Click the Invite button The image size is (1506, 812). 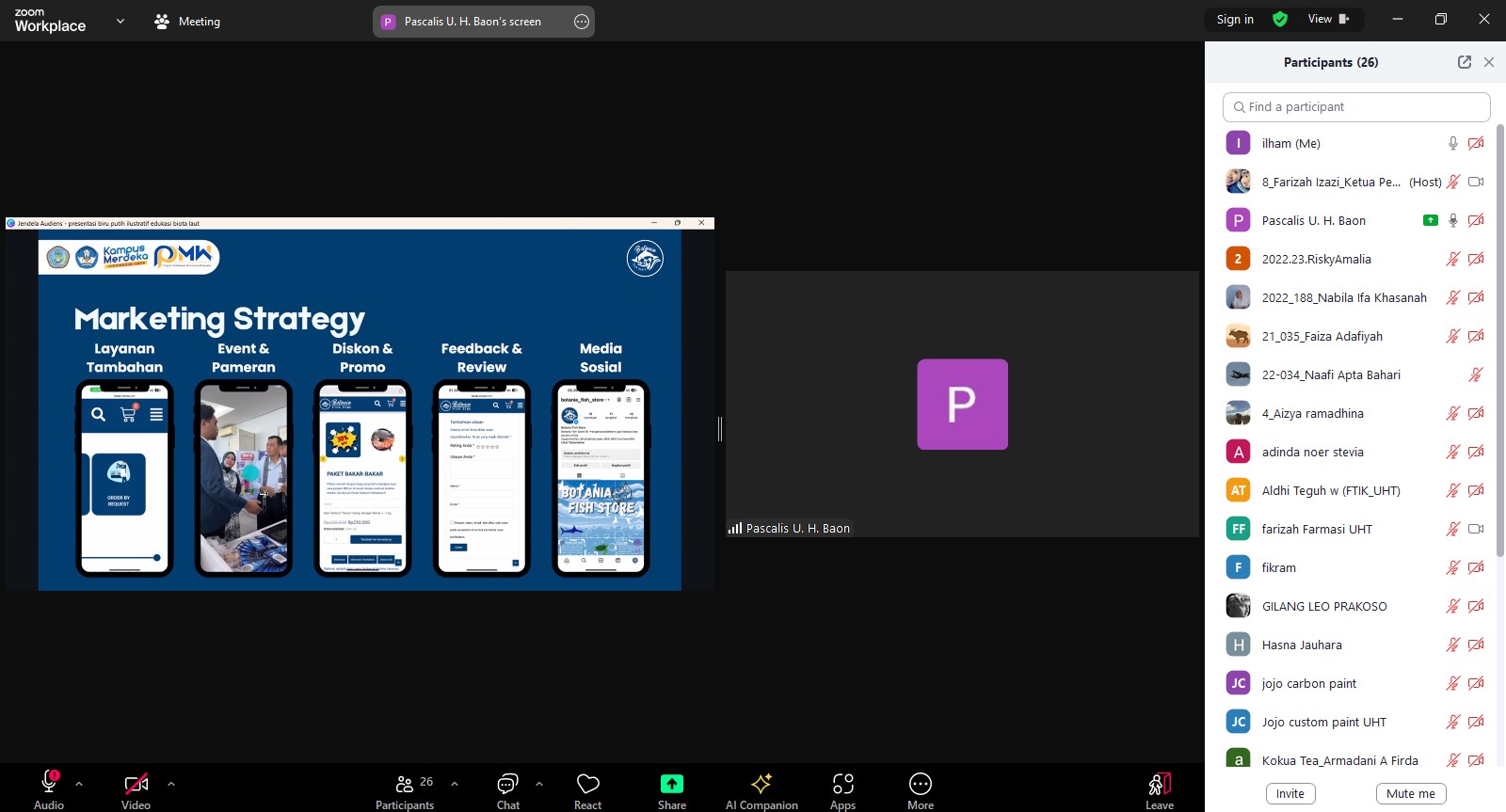[1290, 793]
